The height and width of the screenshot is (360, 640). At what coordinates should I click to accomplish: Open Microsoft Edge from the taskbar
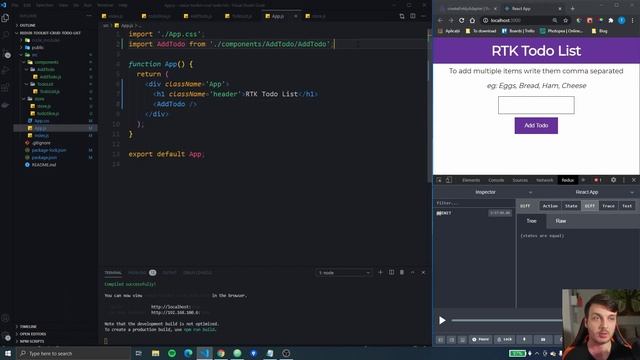188,353
